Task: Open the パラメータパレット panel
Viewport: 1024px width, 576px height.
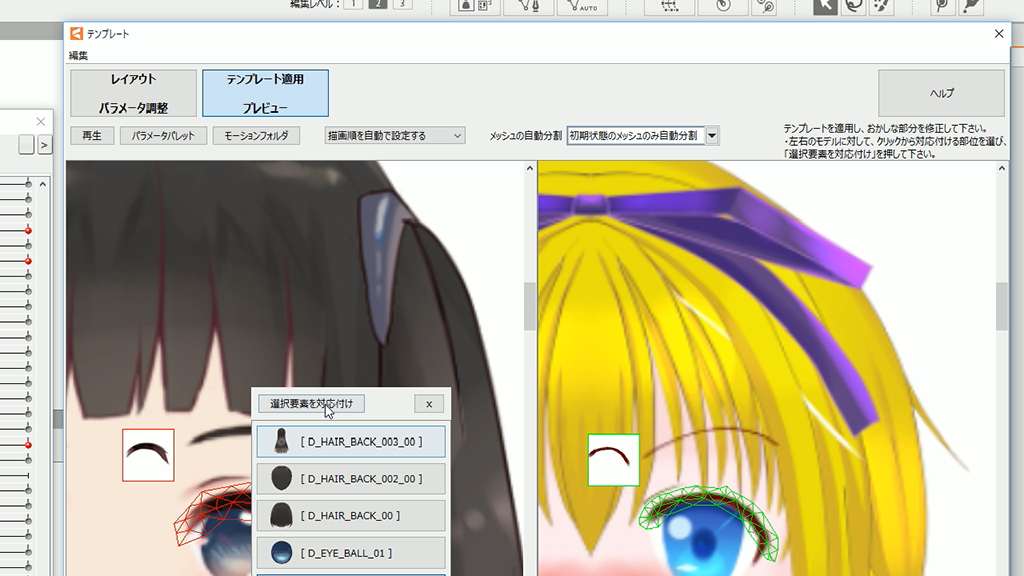Action: tap(163, 136)
